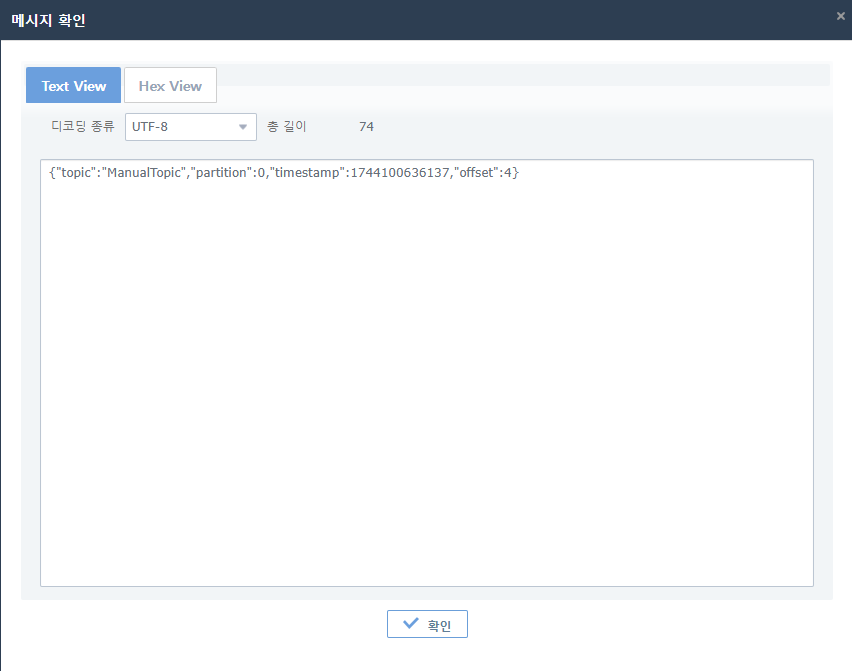Click the empty middle of the message text area
The width and height of the screenshot is (852, 671).
(x=426, y=380)
